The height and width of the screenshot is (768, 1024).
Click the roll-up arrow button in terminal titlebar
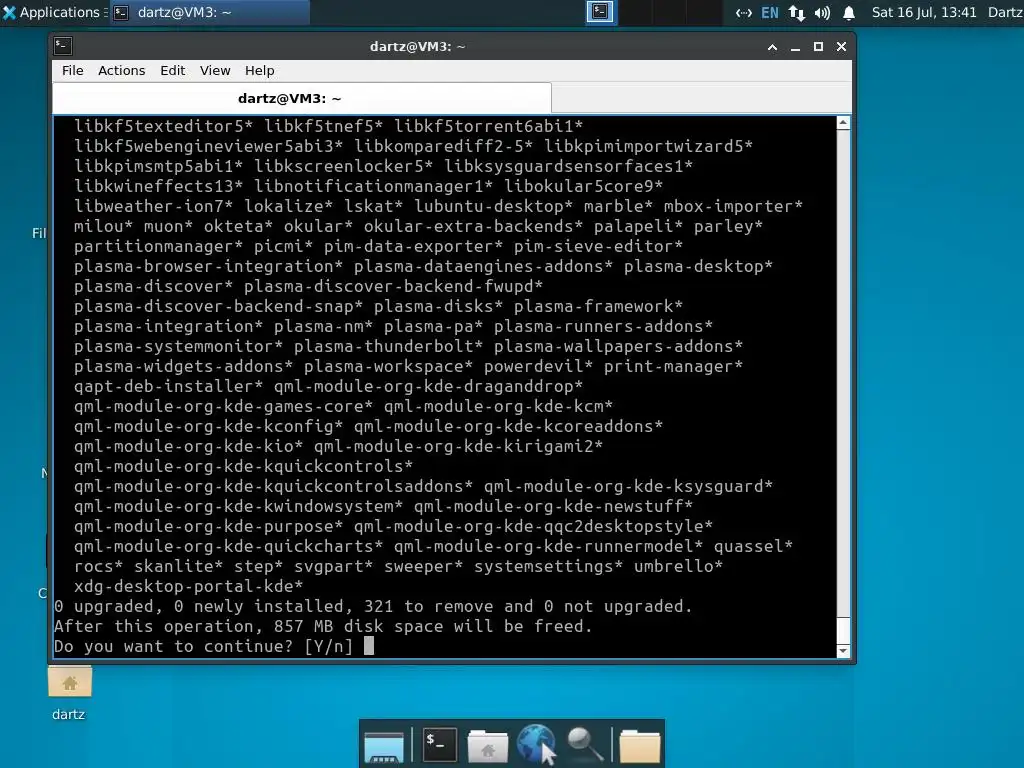click(x=772, y=47)
